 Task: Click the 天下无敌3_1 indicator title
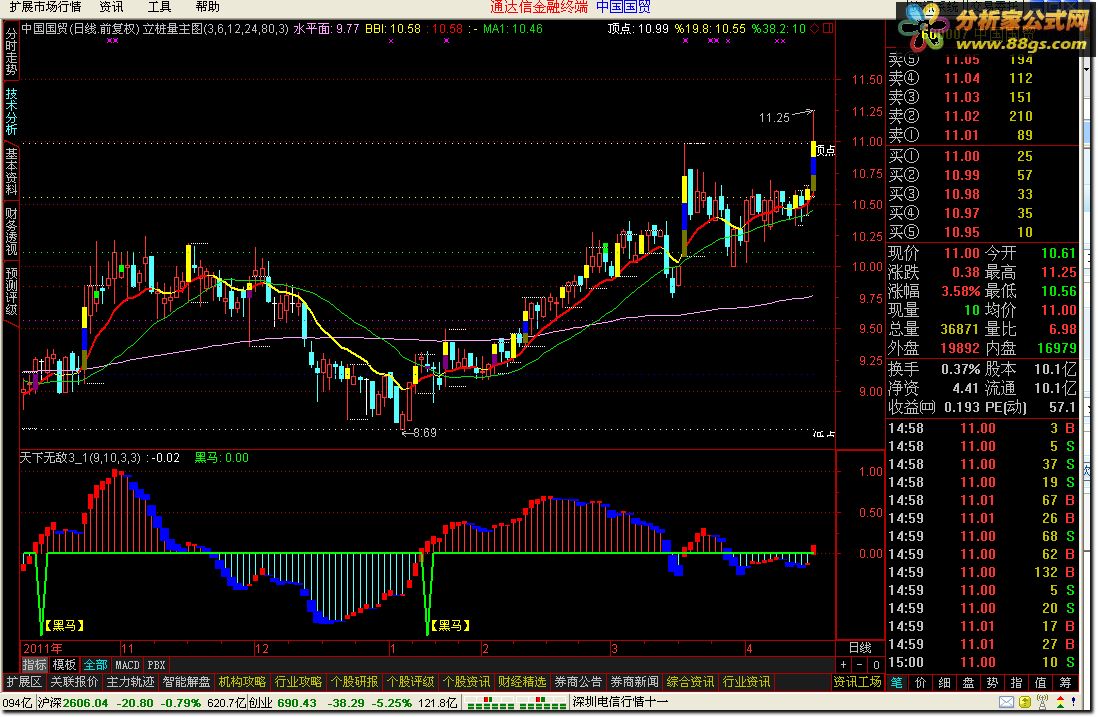coord(83,458)
